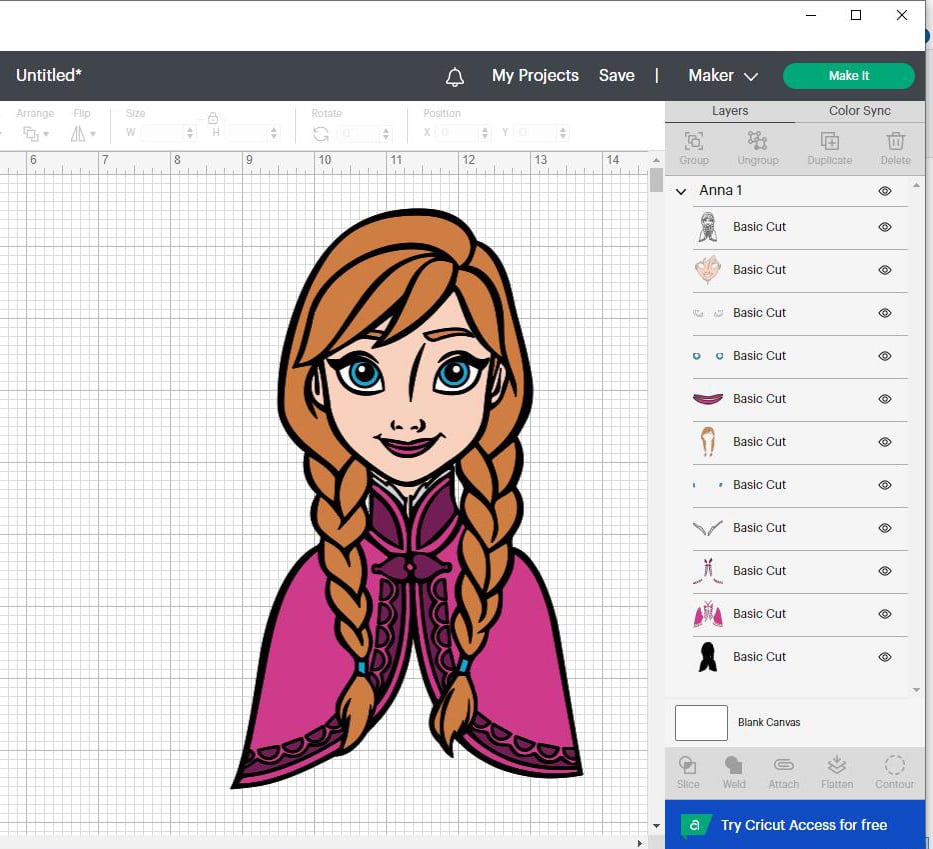Click the layers panel scroll up arrow

pos(916,186)
